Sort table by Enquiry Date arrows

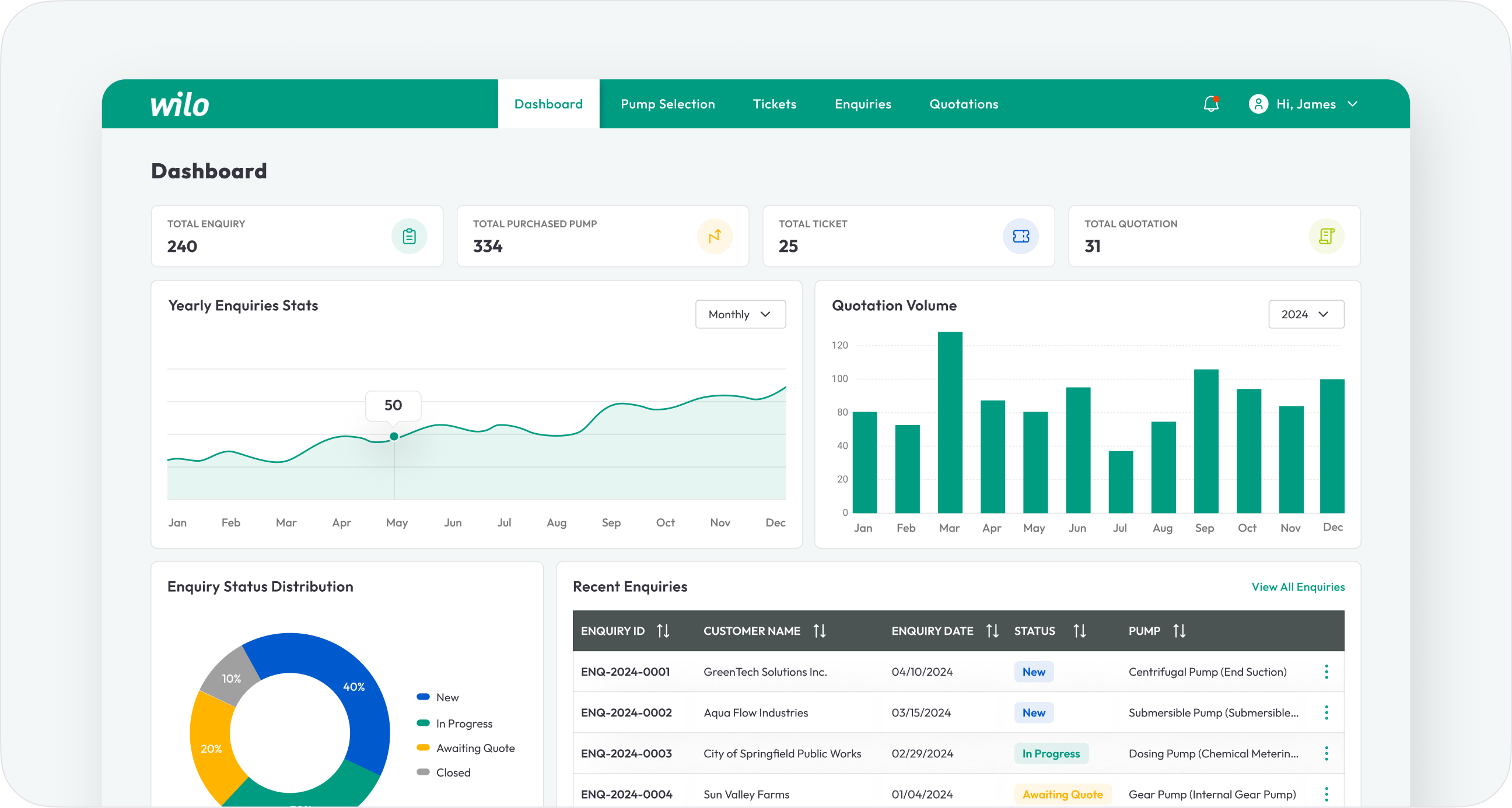tap(992, 631)
